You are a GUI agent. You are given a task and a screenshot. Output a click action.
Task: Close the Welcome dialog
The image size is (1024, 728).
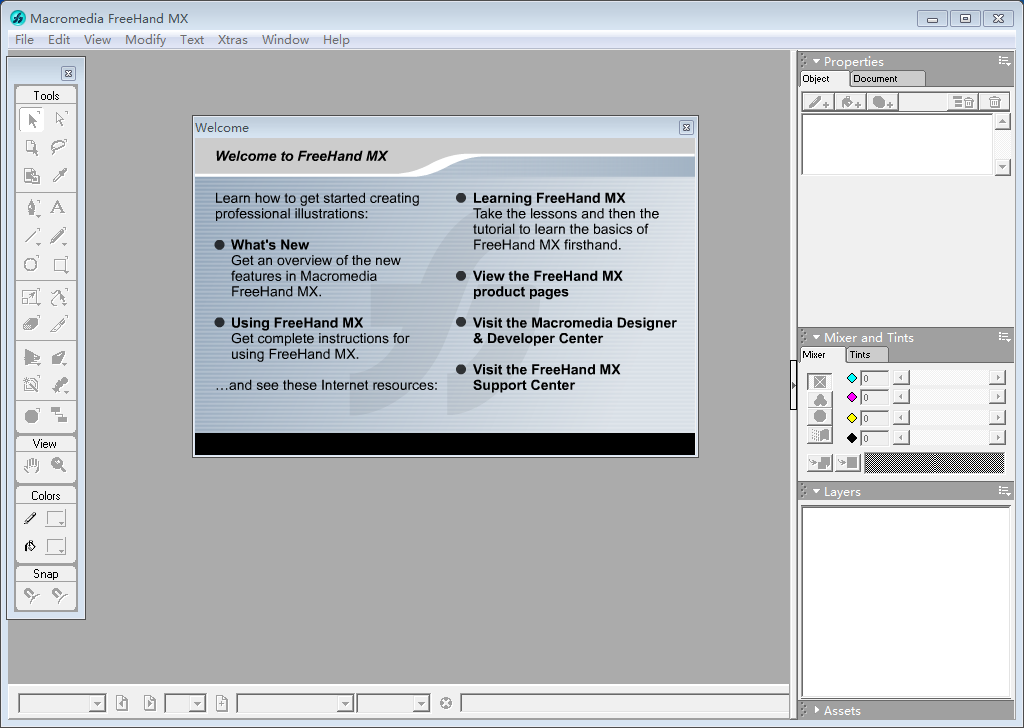686,128
